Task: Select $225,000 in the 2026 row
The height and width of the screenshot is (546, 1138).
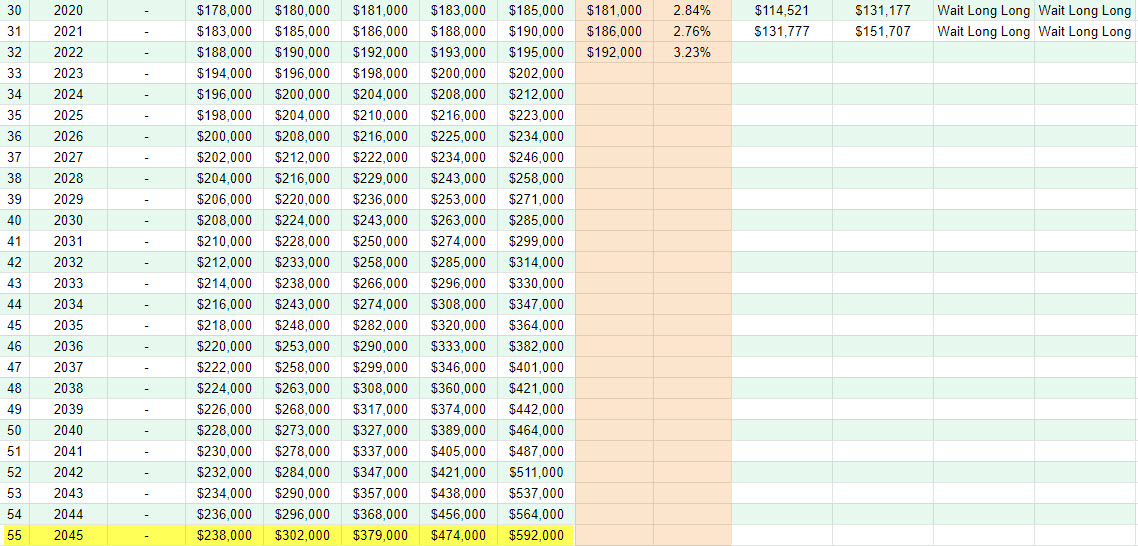Action: coord(458,136)
